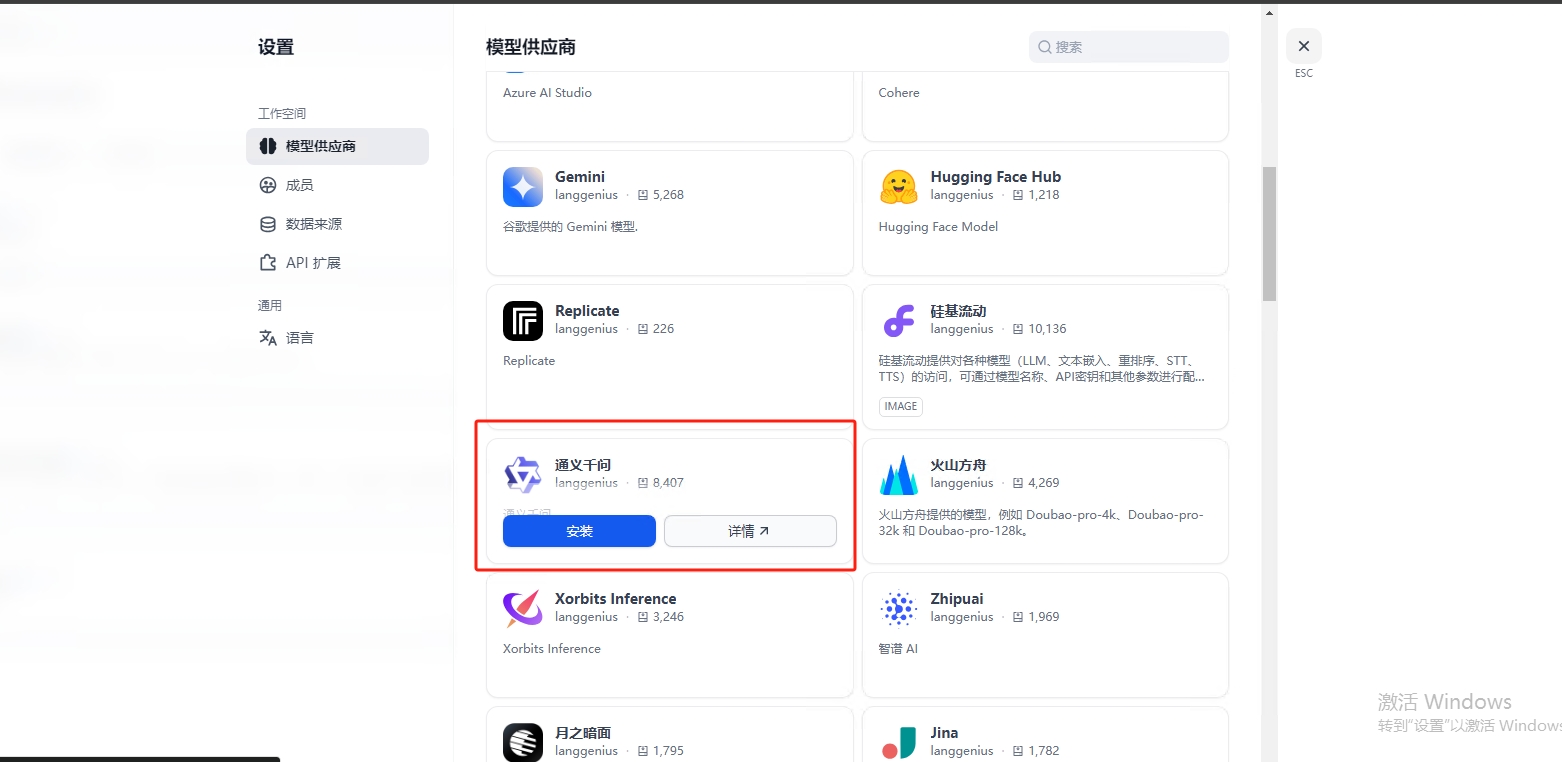Click the 1,969 install count on Zhipuai

tap(1044, 617)
